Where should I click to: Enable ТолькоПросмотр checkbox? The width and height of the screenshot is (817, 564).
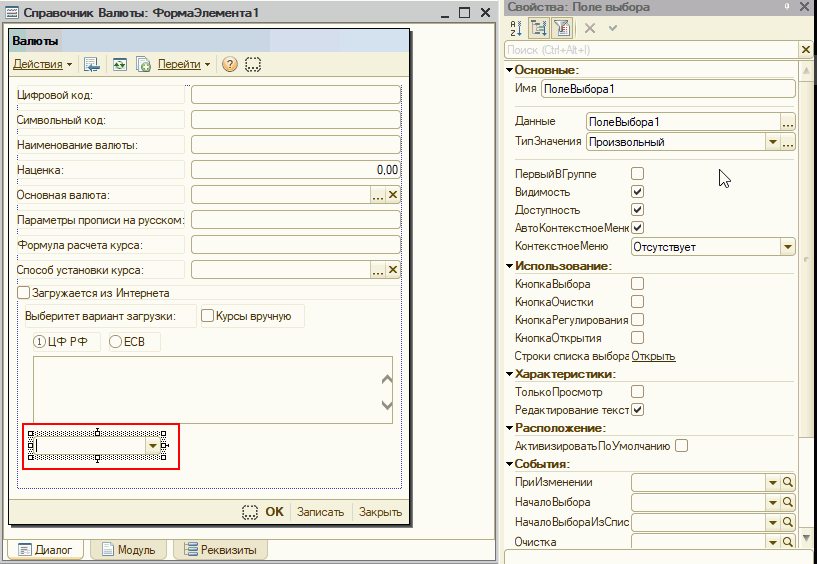(637, 391)
